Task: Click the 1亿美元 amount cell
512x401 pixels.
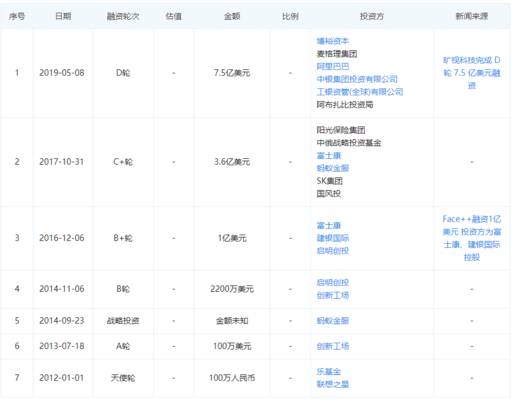Action: [232, 238]
